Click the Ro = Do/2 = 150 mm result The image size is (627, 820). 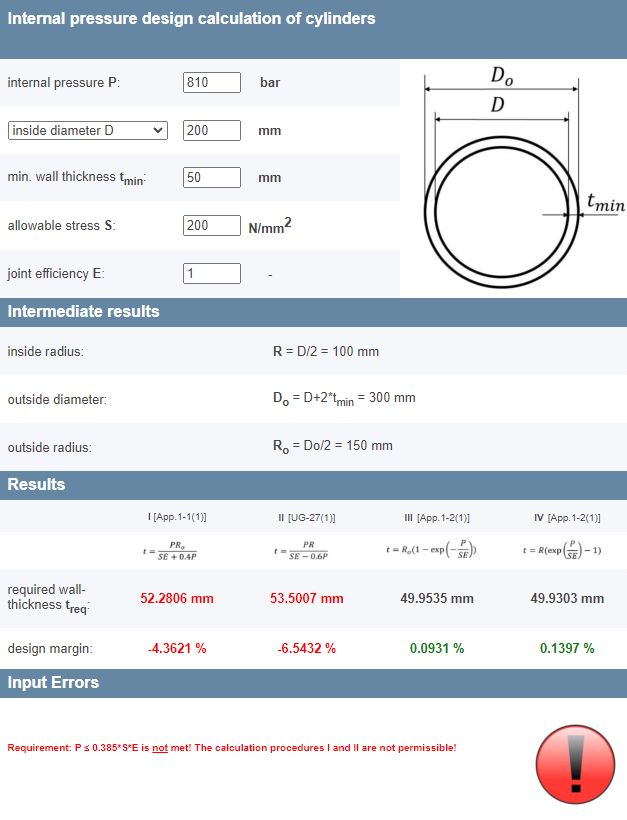333,446
